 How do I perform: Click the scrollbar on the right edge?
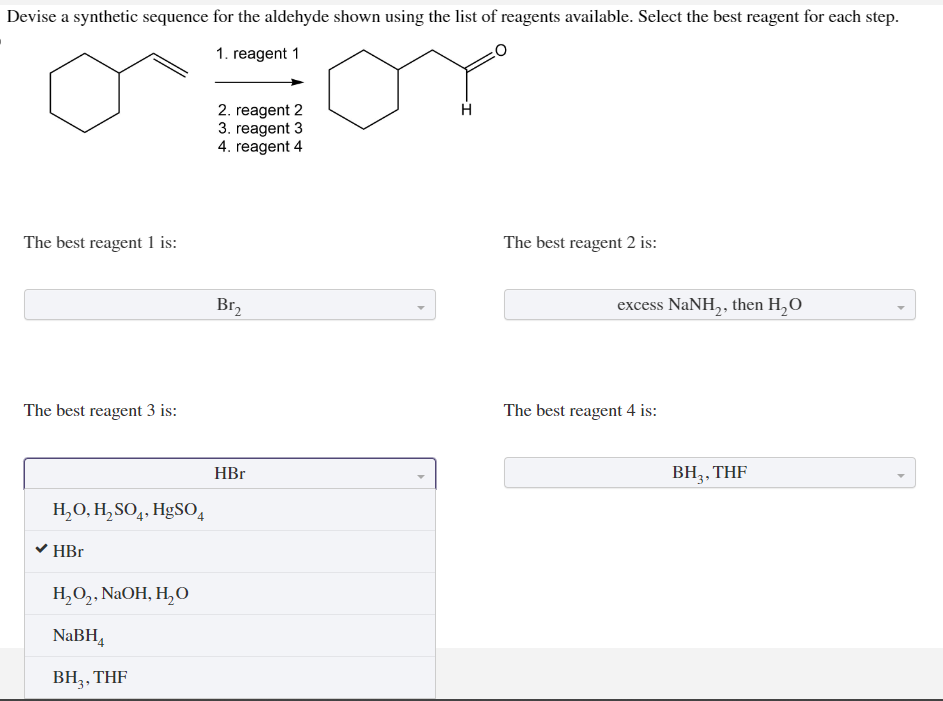click(x=937, y=350)
